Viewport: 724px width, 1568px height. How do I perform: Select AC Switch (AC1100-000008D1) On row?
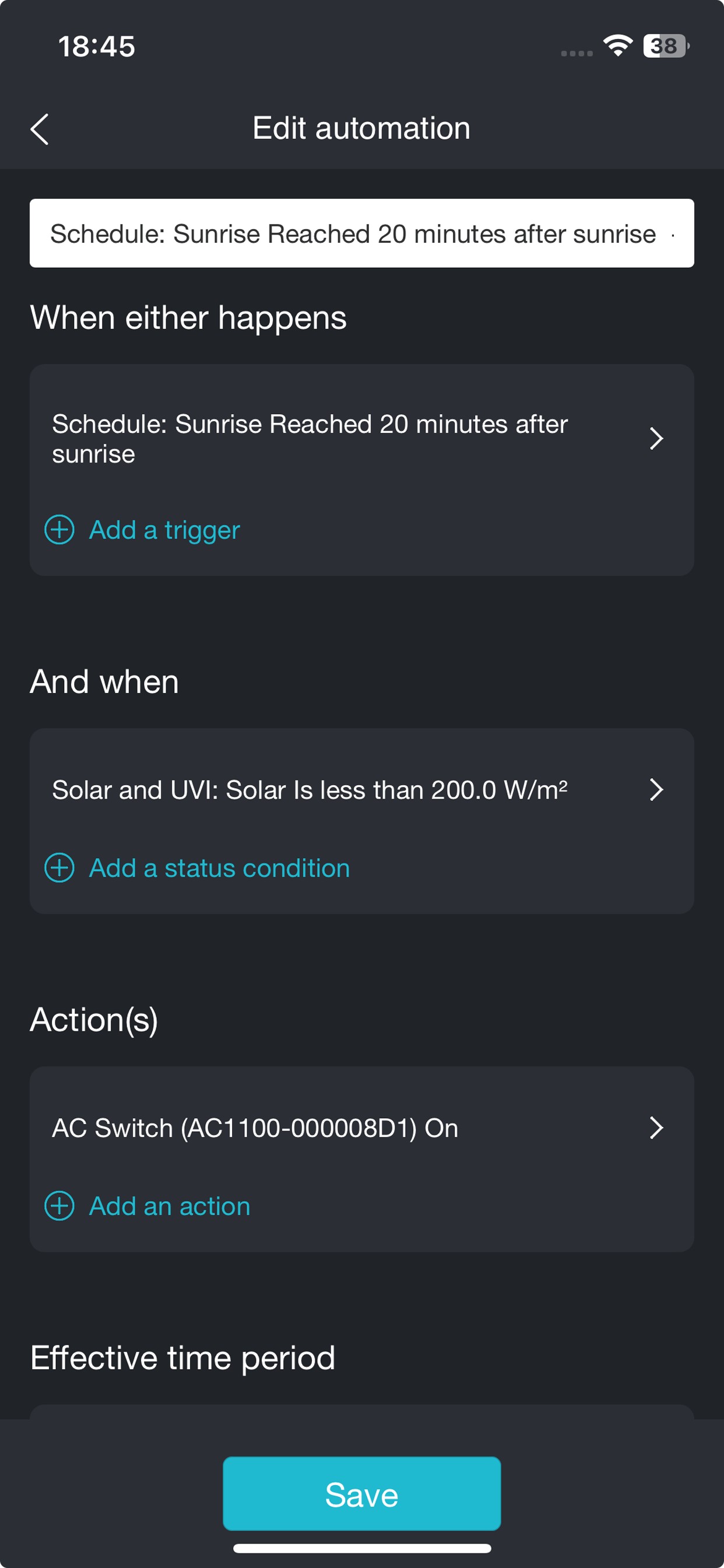(362, 1128)
